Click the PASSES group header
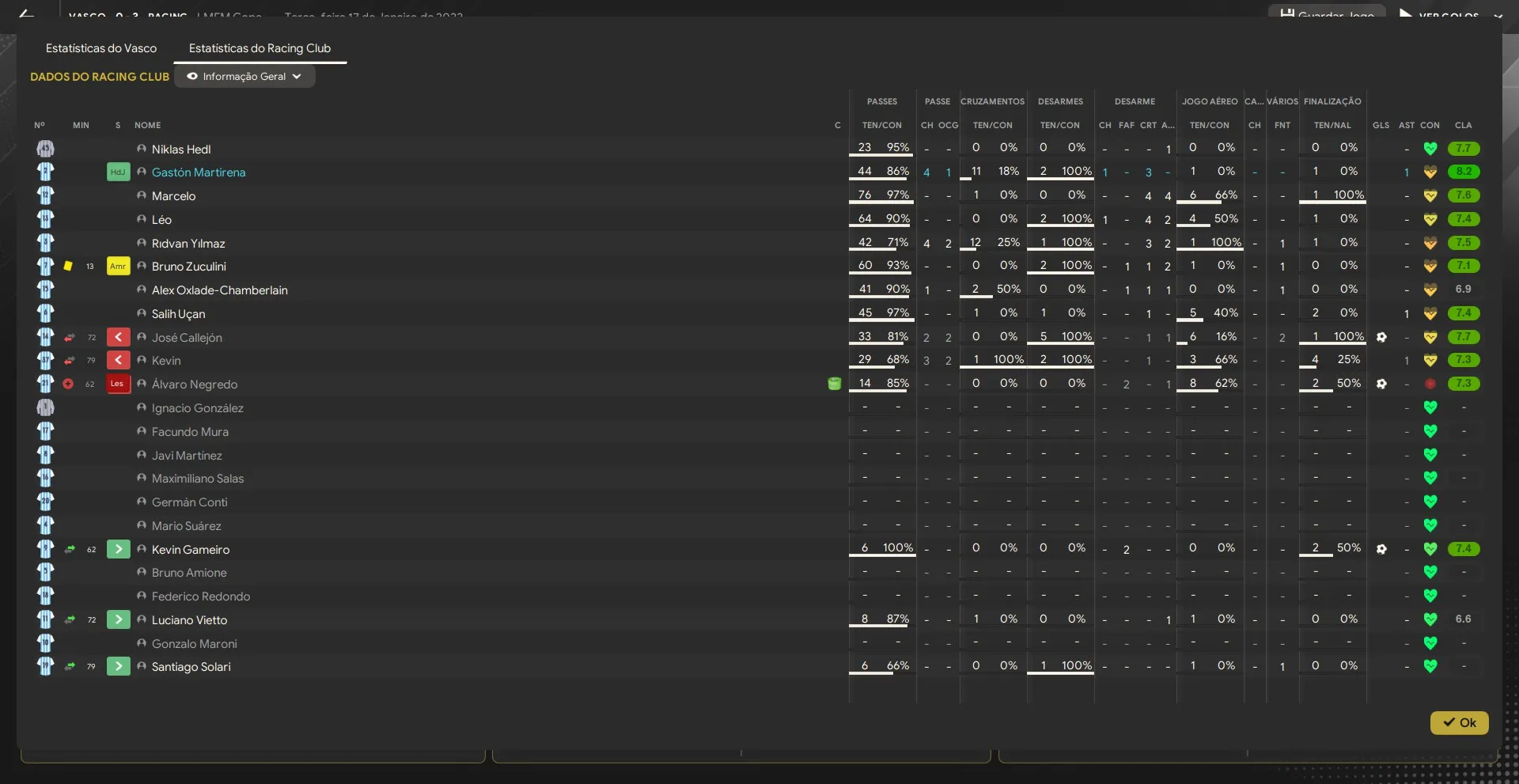Image resolution: width=1519 pixels, height=784 pixels. pos(882,101)
